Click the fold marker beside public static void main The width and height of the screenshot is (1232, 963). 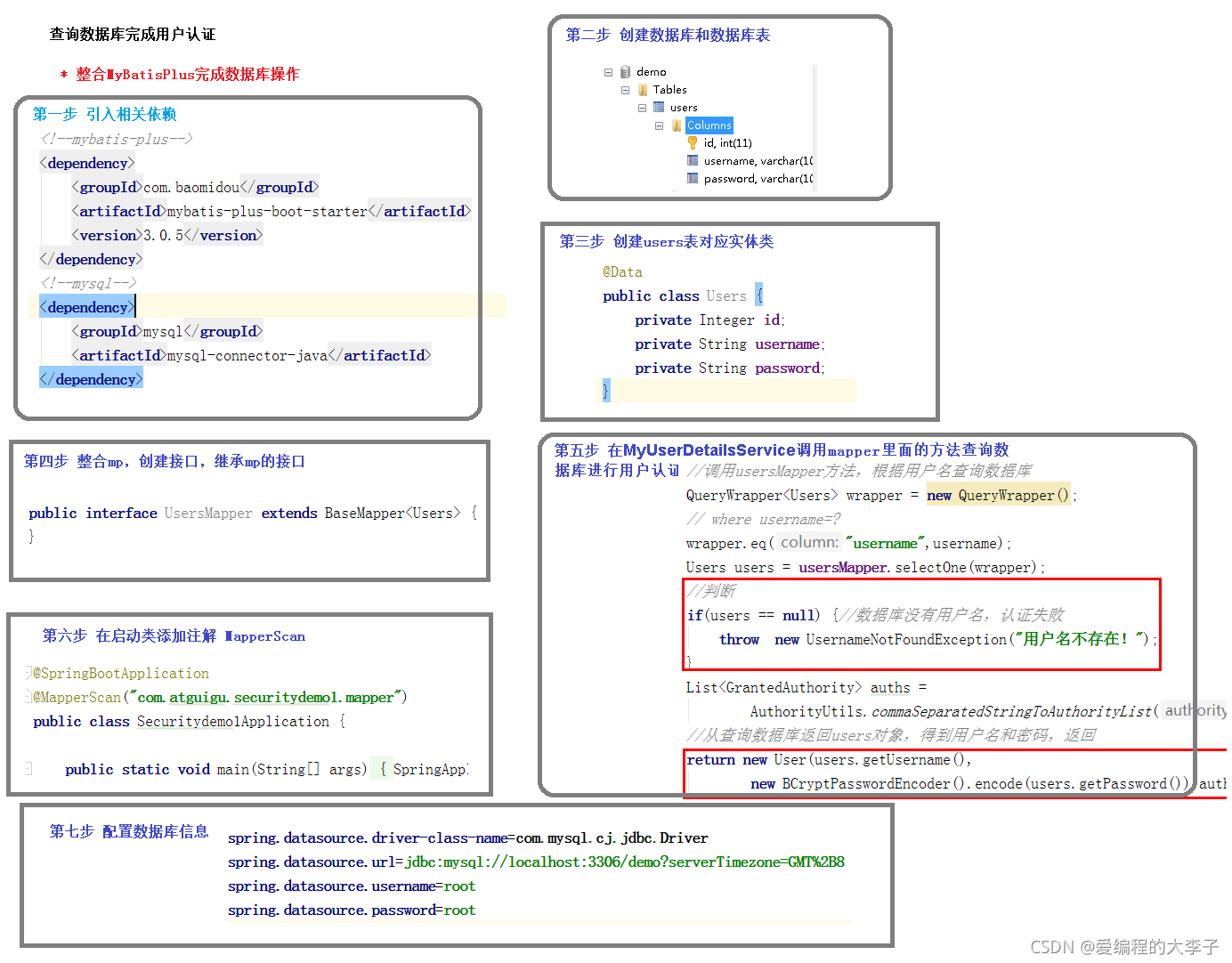(x=28, y=769)
